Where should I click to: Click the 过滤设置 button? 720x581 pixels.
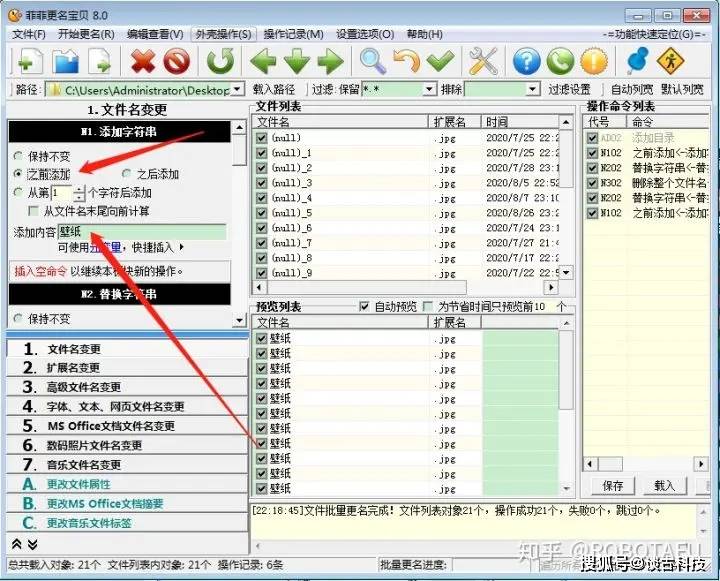(x=569, y=89)
